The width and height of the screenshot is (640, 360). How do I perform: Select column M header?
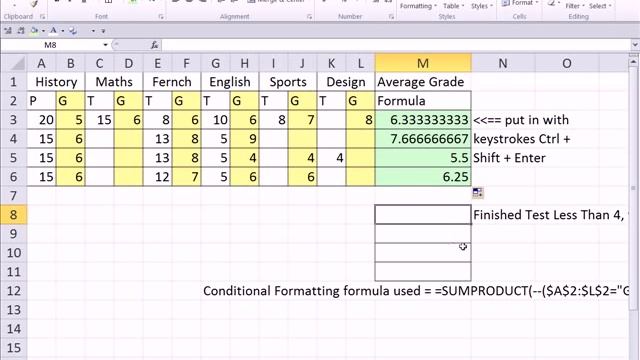tap(423, 63)
